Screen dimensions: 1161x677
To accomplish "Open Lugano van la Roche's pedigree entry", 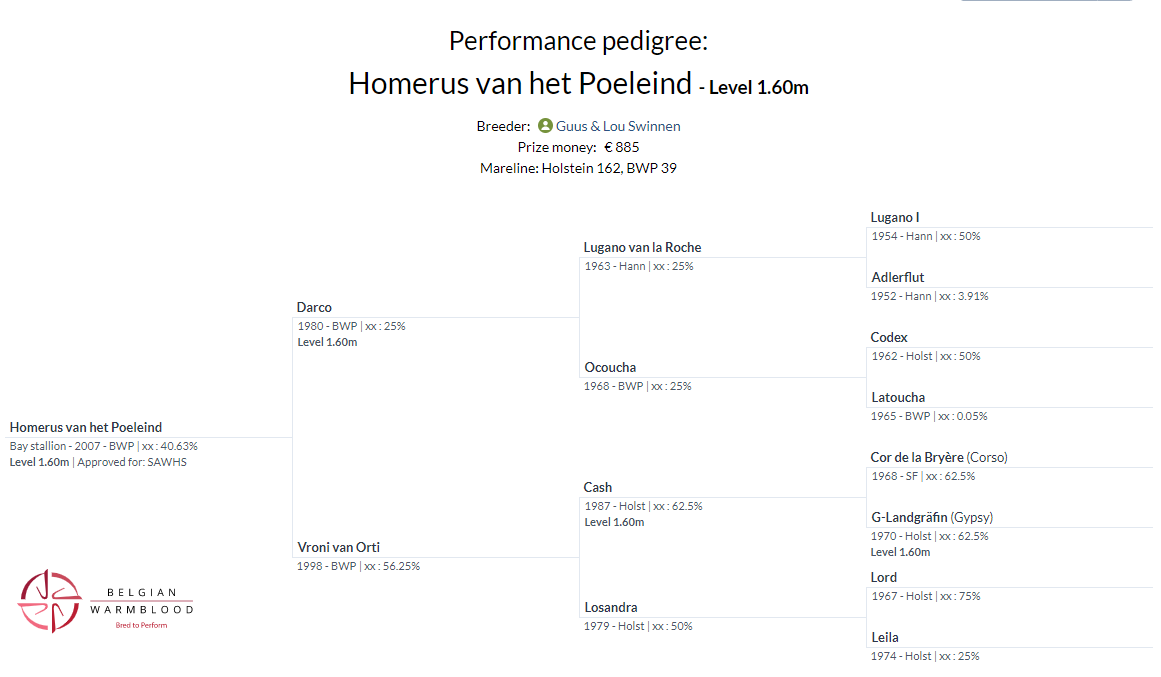I will 642,247.
